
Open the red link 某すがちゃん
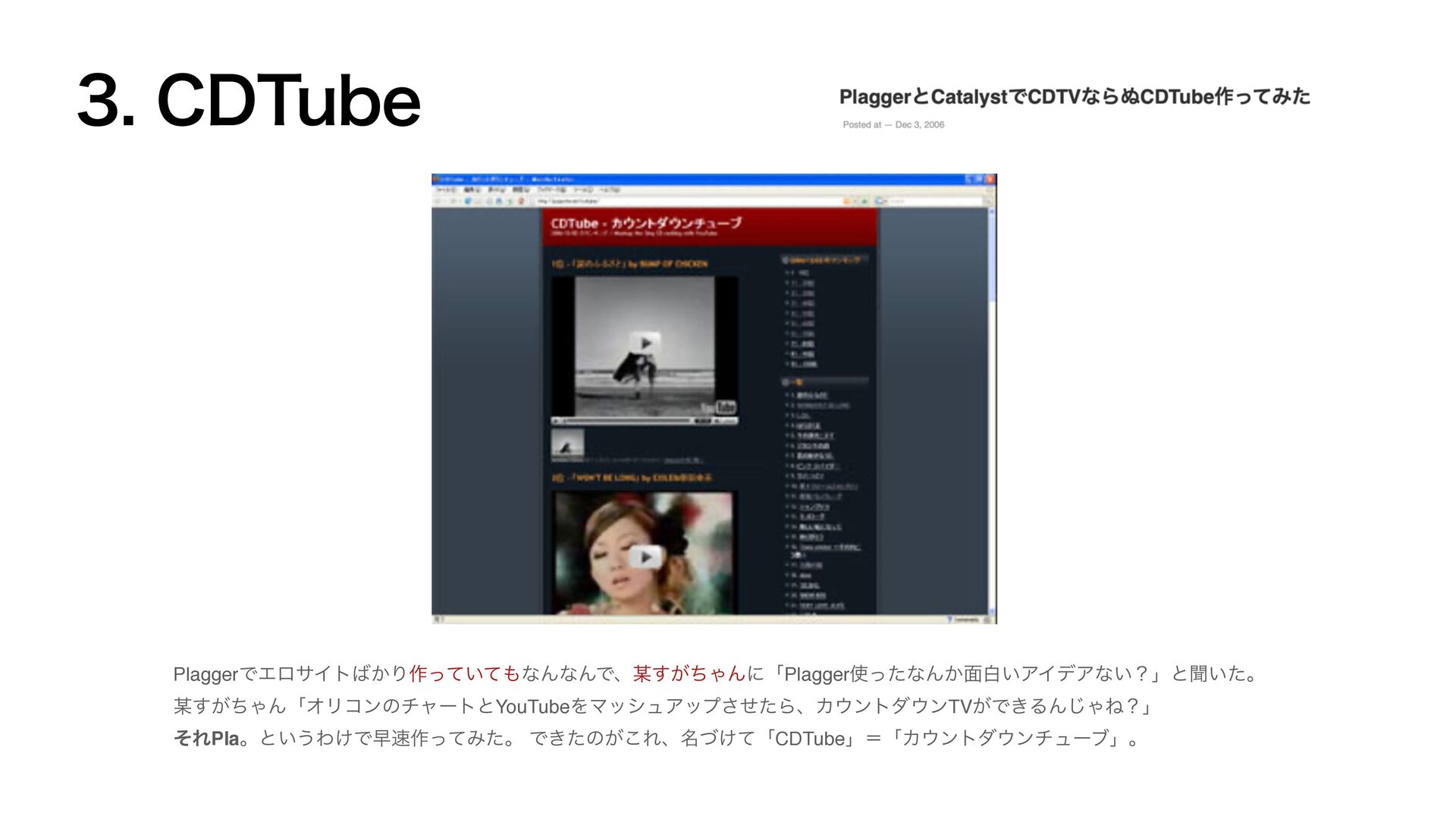pyautogui.click(x=689, y=673)
